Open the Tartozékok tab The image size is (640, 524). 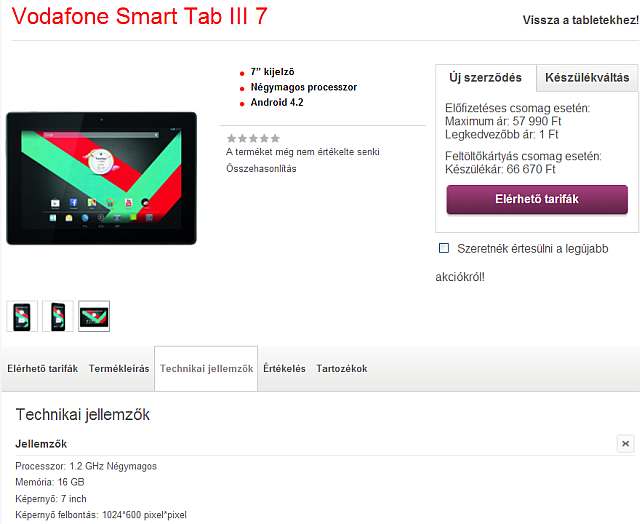click(342, 369)
